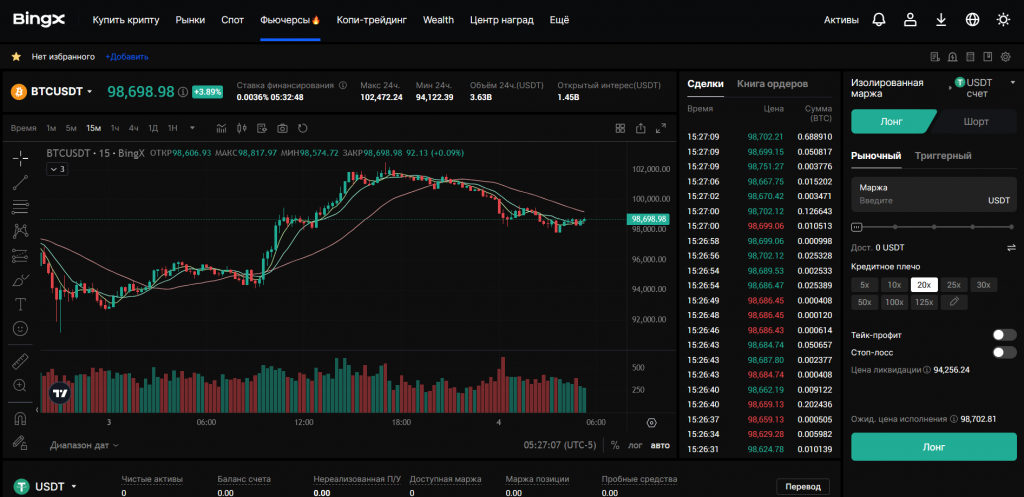This screenshot has width=1024, height=497.
Task: Toggle авто auto scale
Action: pyautogui.click(x=660, y=445)
